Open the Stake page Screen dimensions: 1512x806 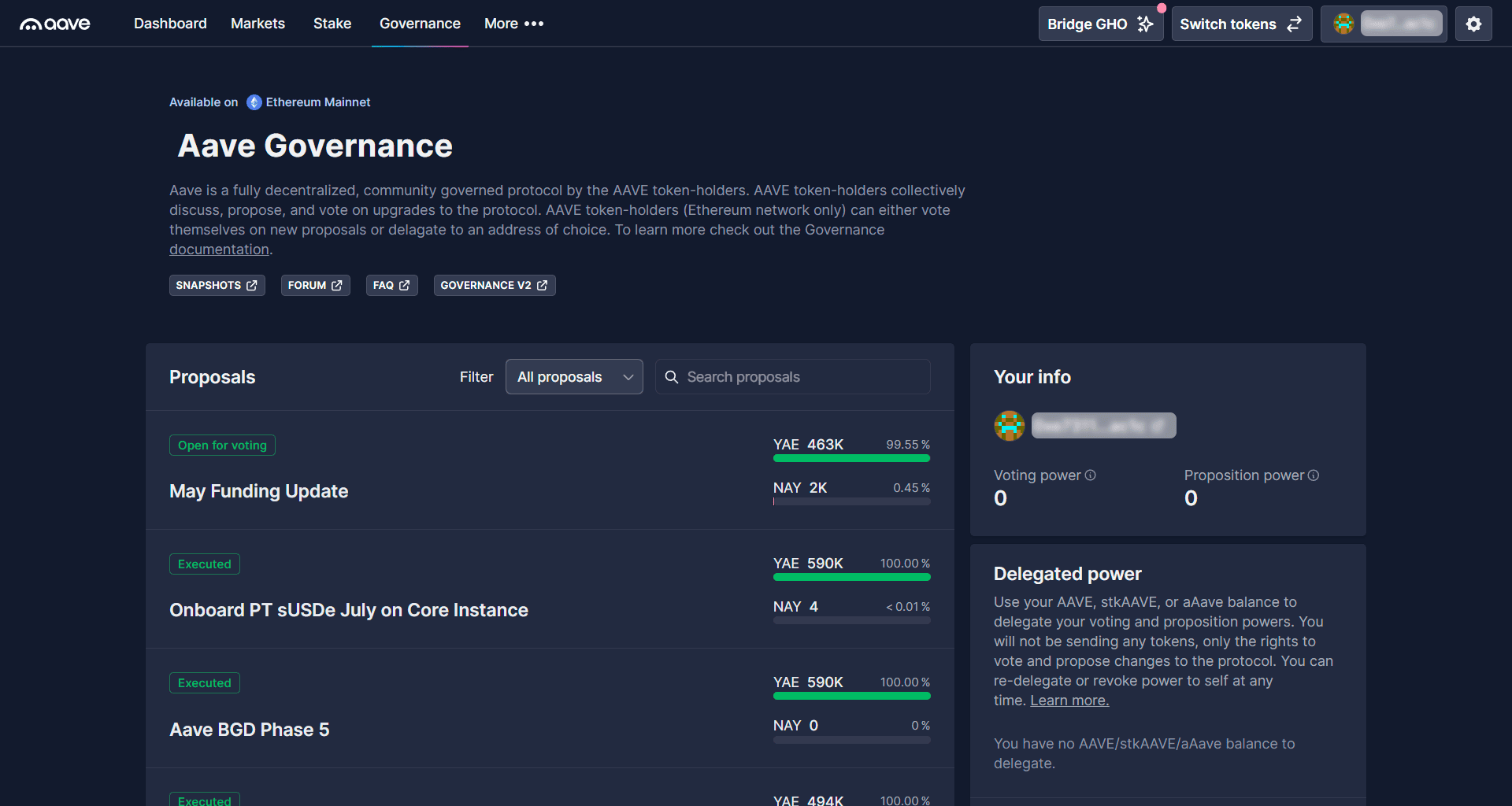point(332,24)
